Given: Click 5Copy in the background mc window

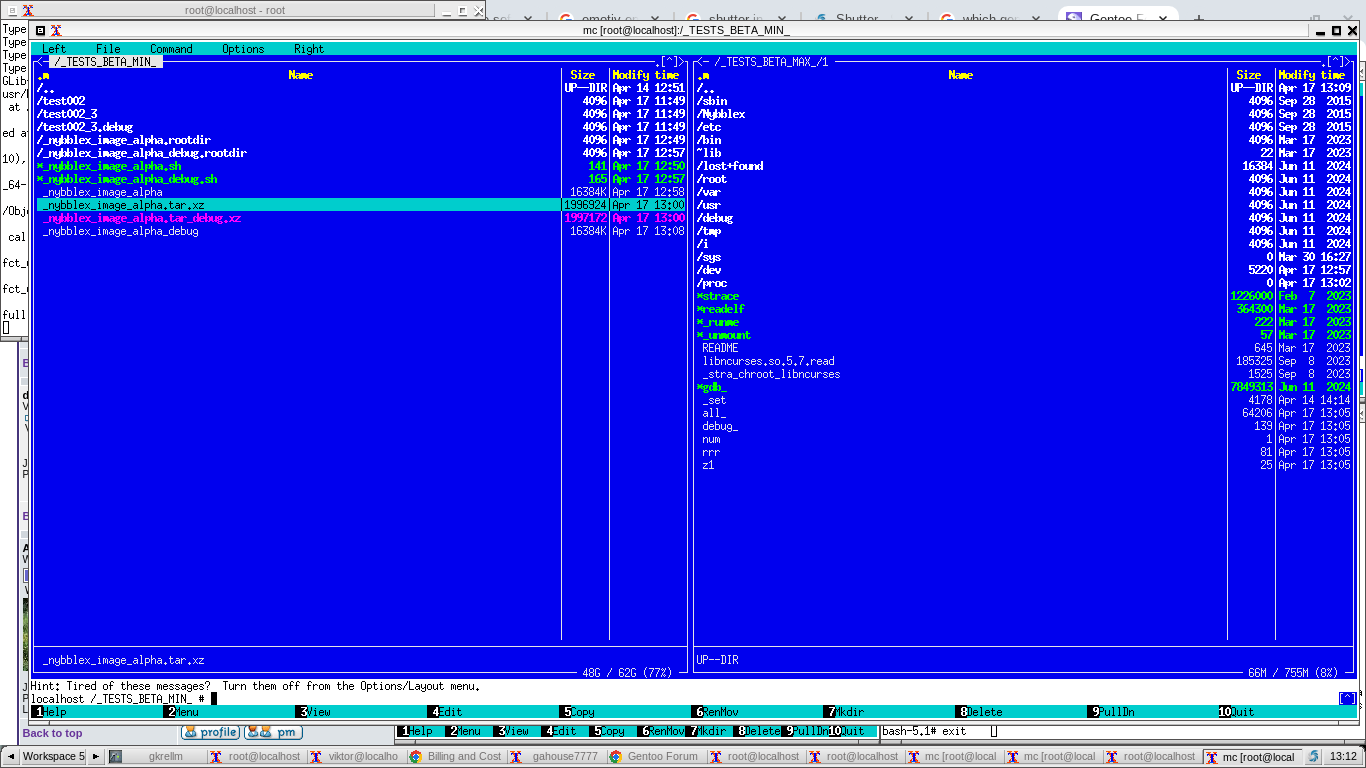Looking at the screenshot, I should tap(609, 731).
